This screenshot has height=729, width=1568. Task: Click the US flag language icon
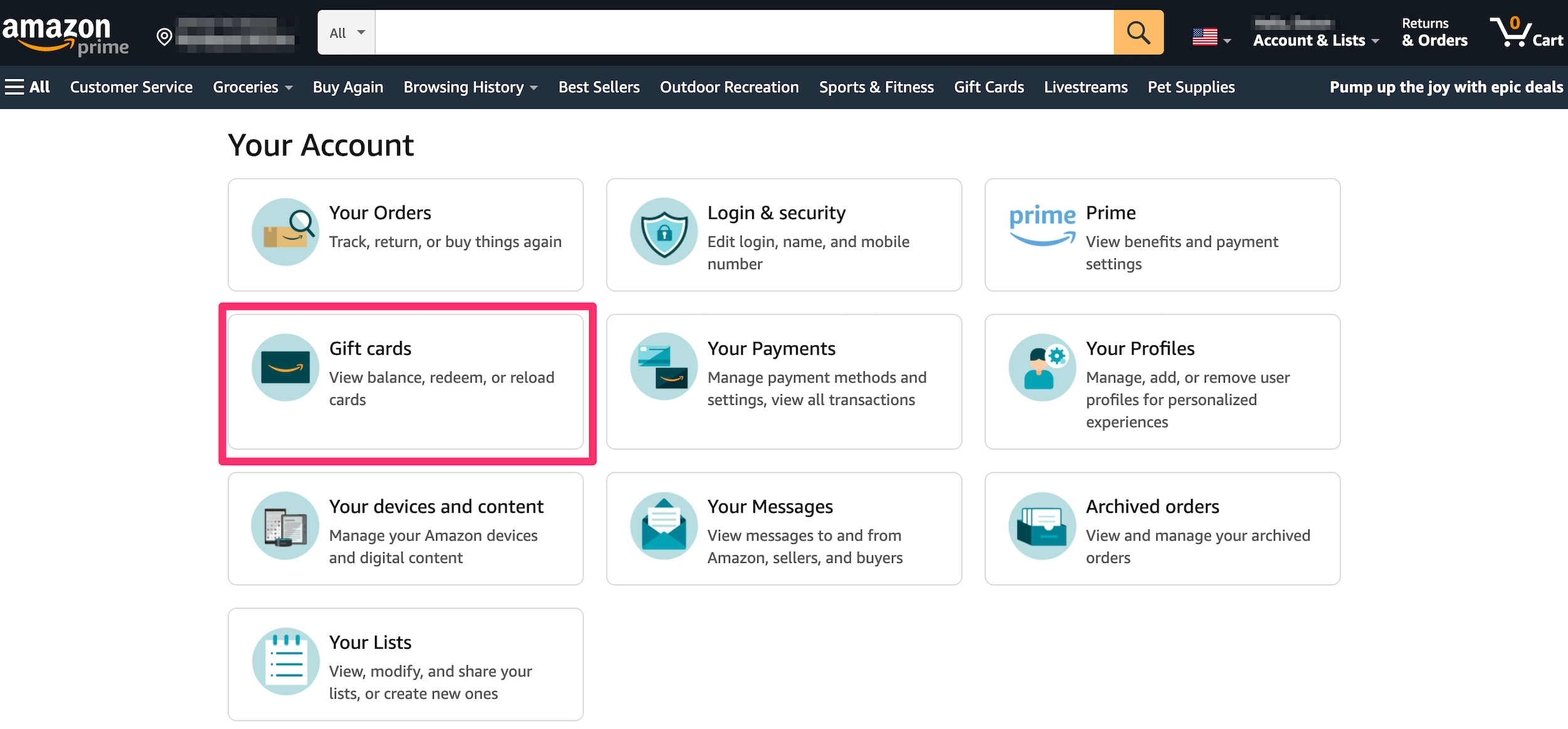(1204, 38)
